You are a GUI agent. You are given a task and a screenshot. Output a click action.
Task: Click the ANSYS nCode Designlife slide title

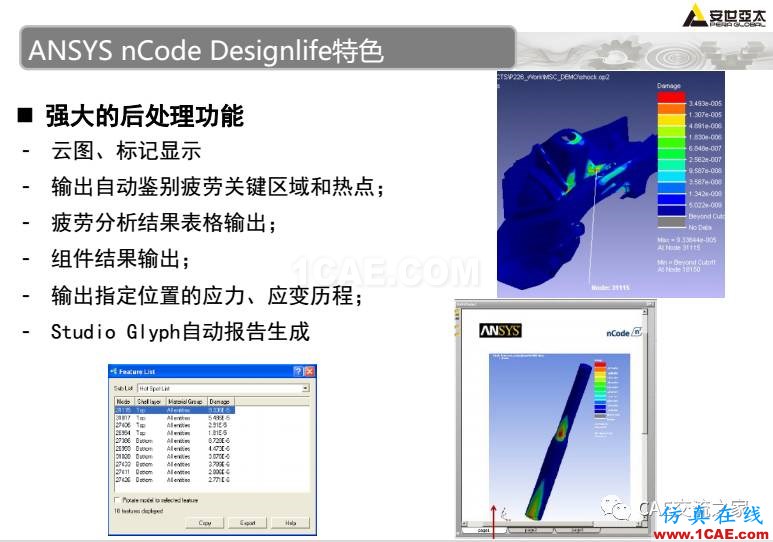pos(206,51)
